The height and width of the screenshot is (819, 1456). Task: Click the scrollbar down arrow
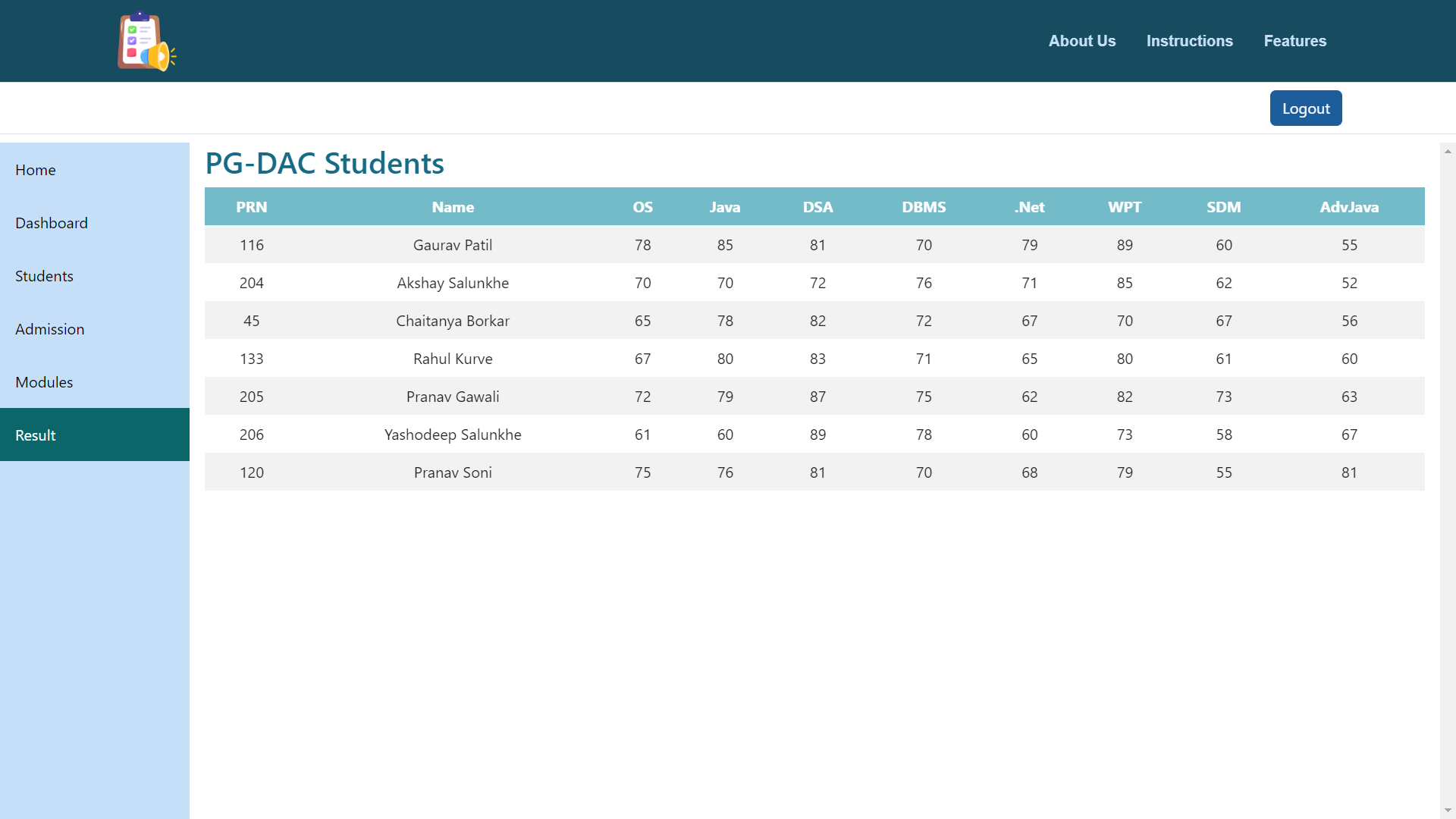click(x=1448, y=811)
